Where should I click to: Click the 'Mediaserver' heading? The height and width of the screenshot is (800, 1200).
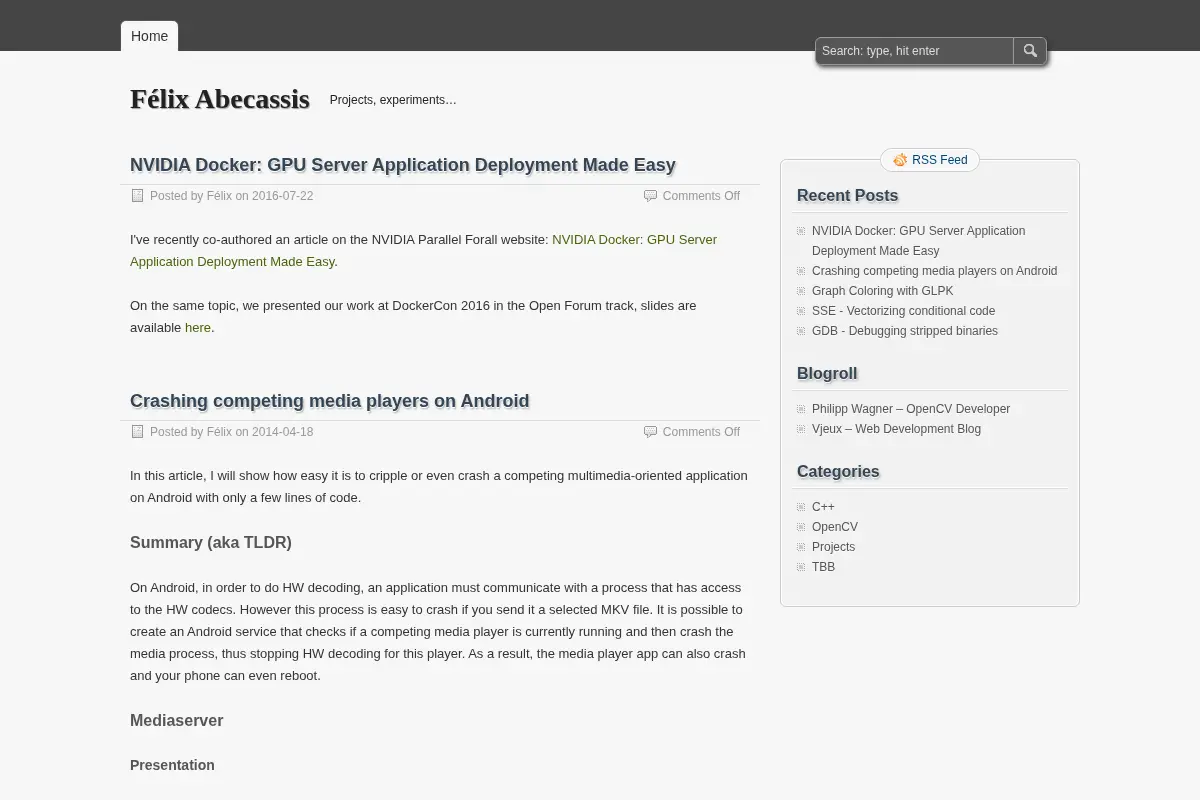(x=176, y=721)
